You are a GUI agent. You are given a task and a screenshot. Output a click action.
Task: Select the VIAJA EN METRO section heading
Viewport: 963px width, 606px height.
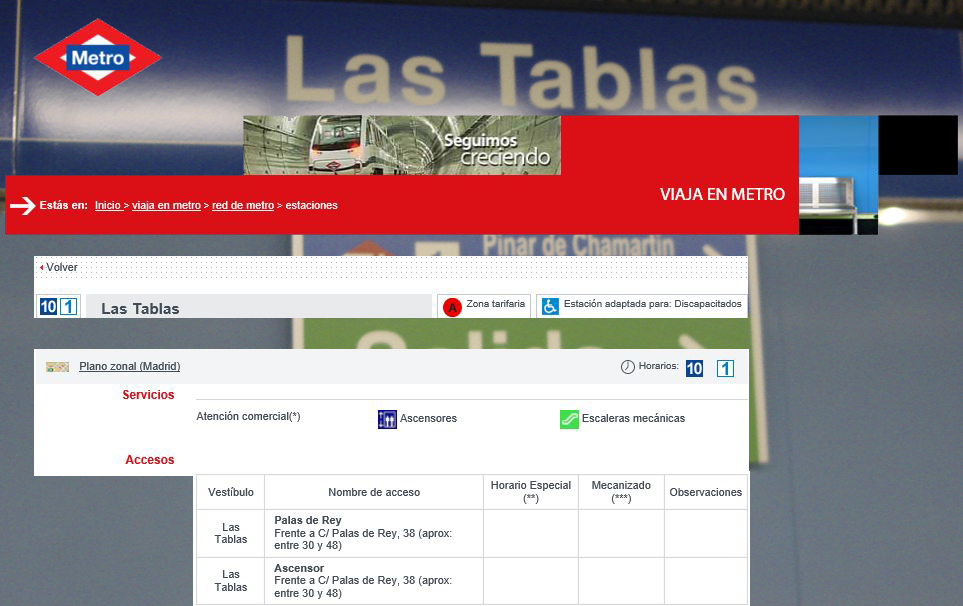(722, 194)
